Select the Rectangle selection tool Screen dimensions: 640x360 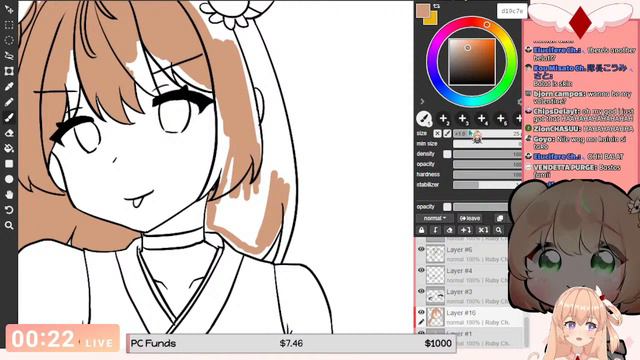pos(9,25)
